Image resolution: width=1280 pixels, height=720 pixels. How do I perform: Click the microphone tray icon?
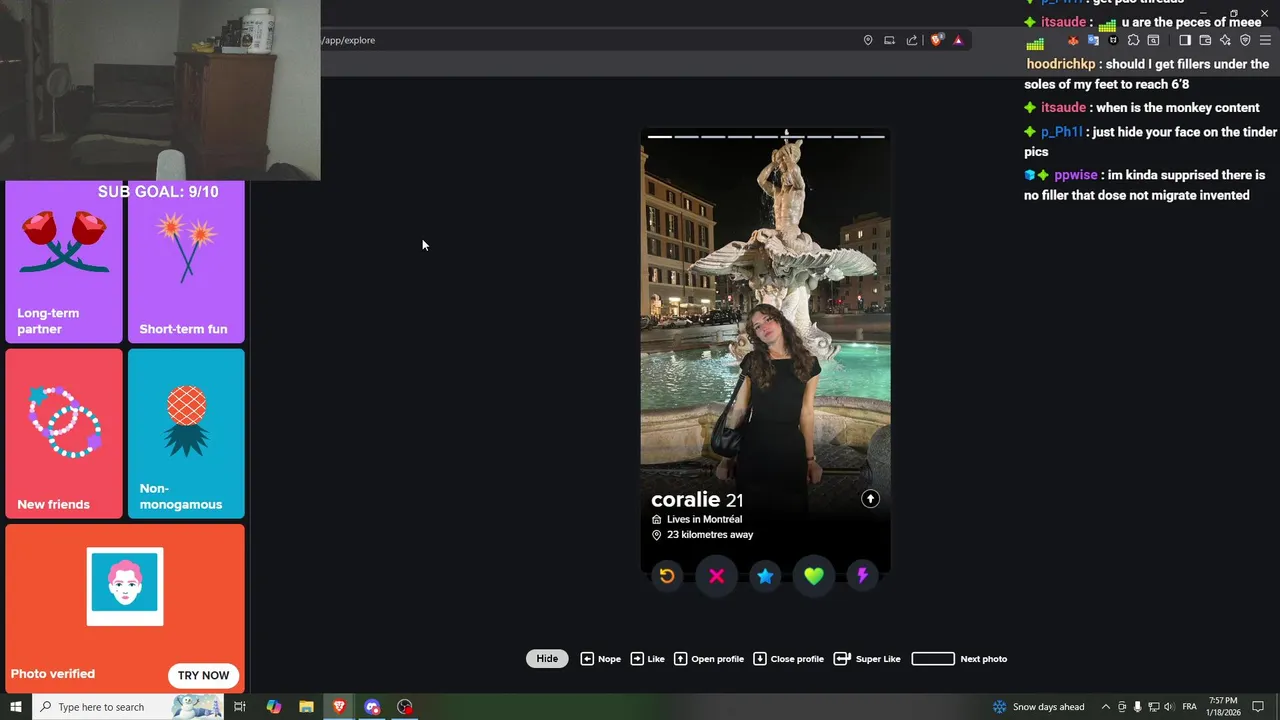(1137, 707)
